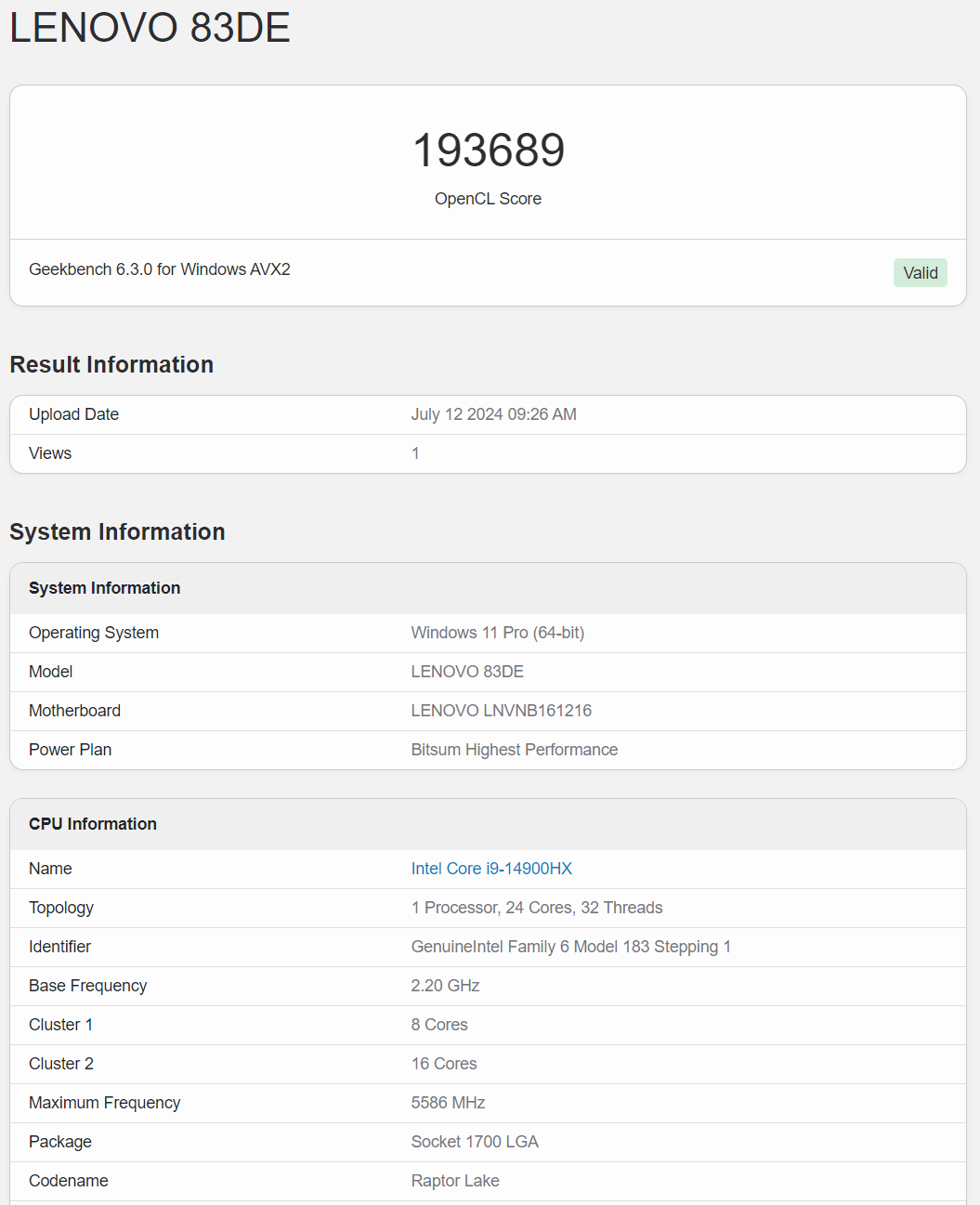Select the LENOVO 83DE page title
Viewport: 980px width, 1205px height.
coord(150,28)
